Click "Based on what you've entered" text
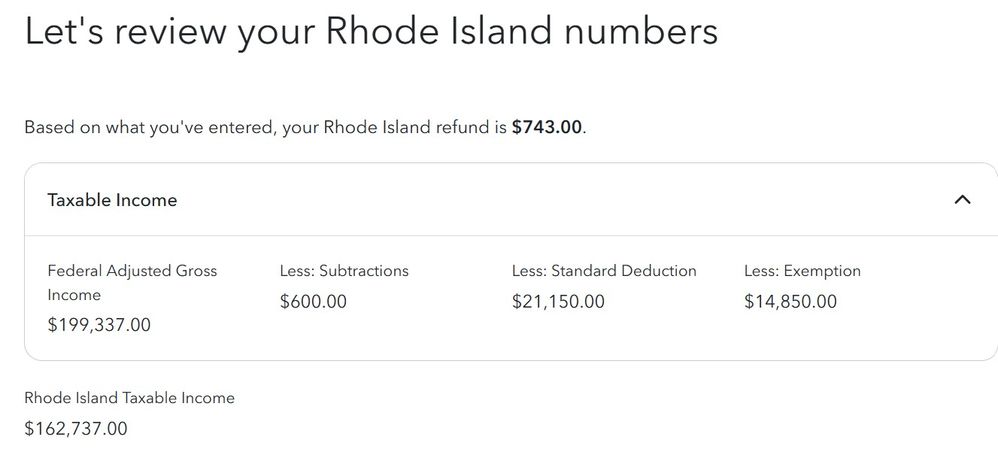998x461 pixels. coord(151,127)
